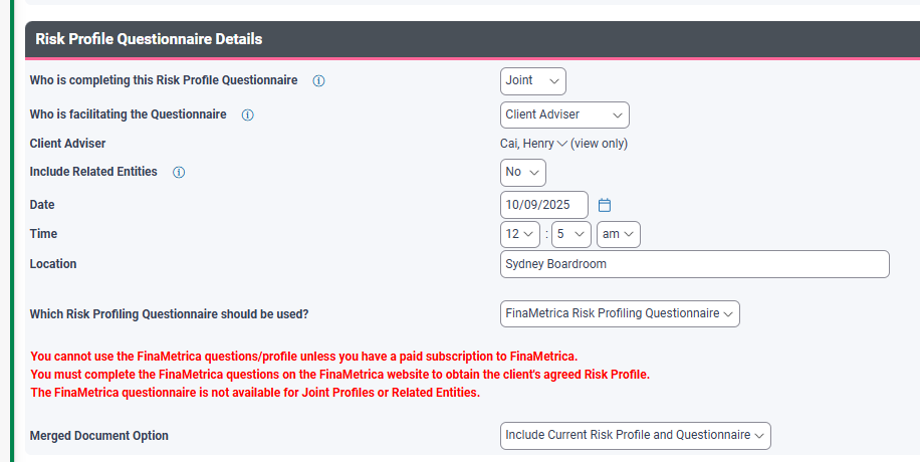This screenshot has width=920, height=462.
Task: Open the minutes dropdown showing 5
Action: 571,234
